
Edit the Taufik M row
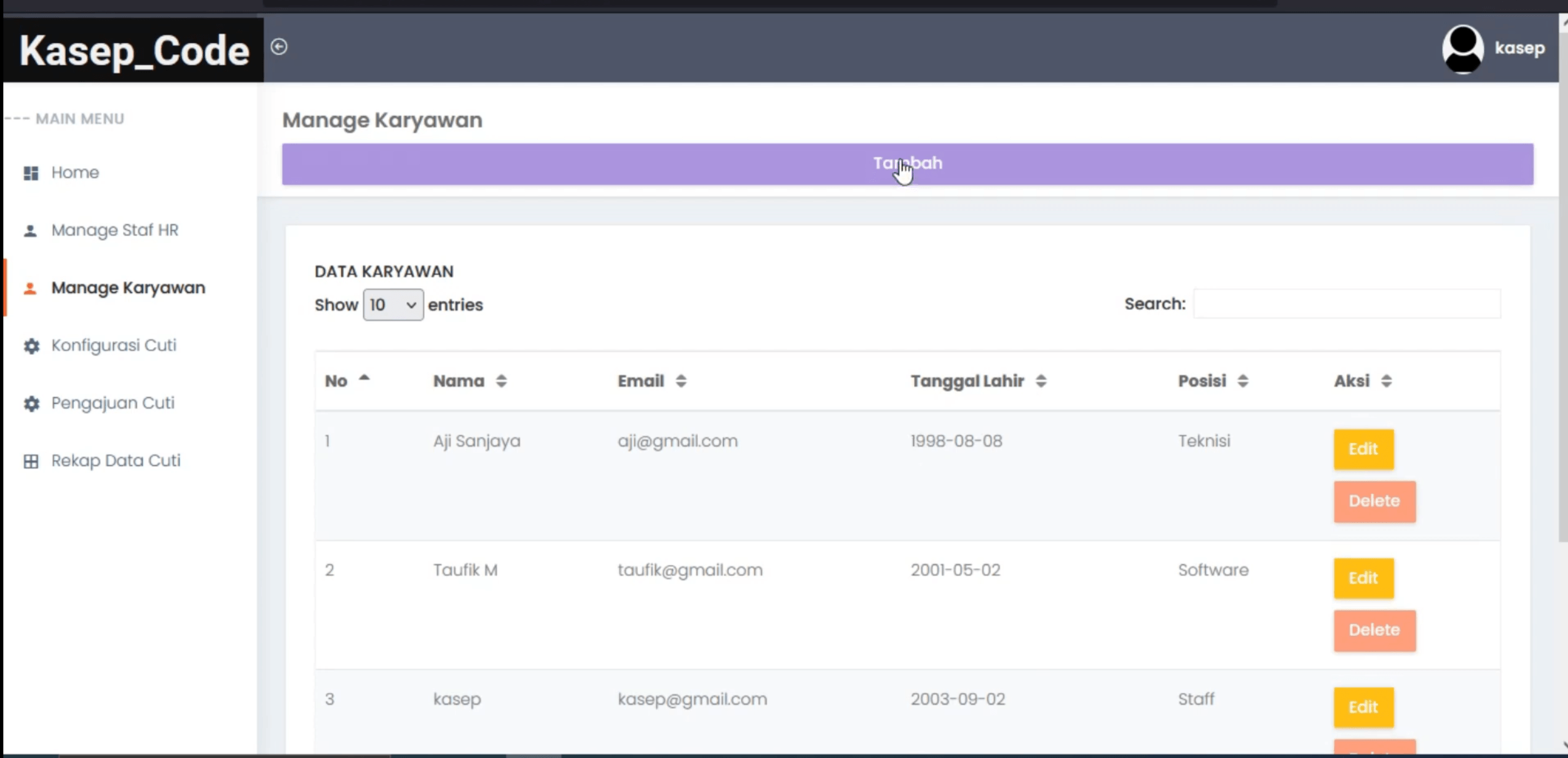click(1363, 578)
